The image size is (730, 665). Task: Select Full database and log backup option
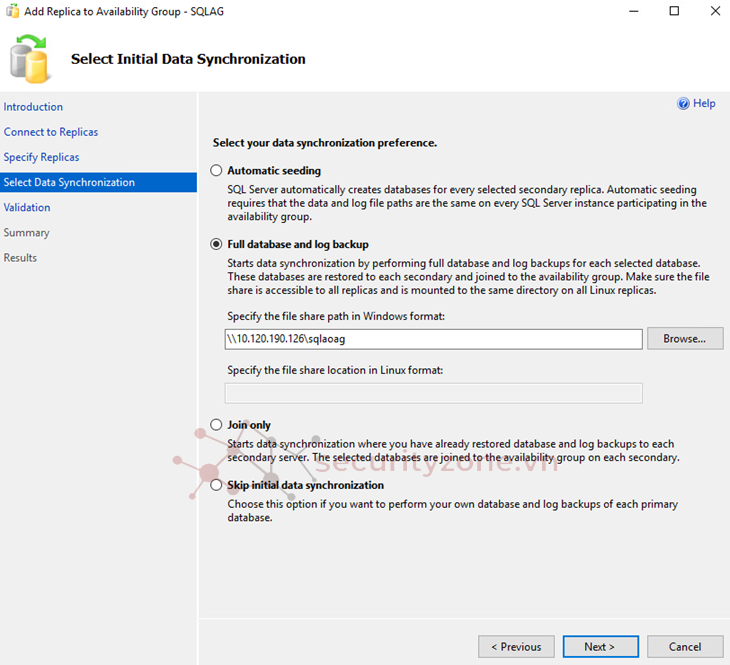[x=216, y=245]
